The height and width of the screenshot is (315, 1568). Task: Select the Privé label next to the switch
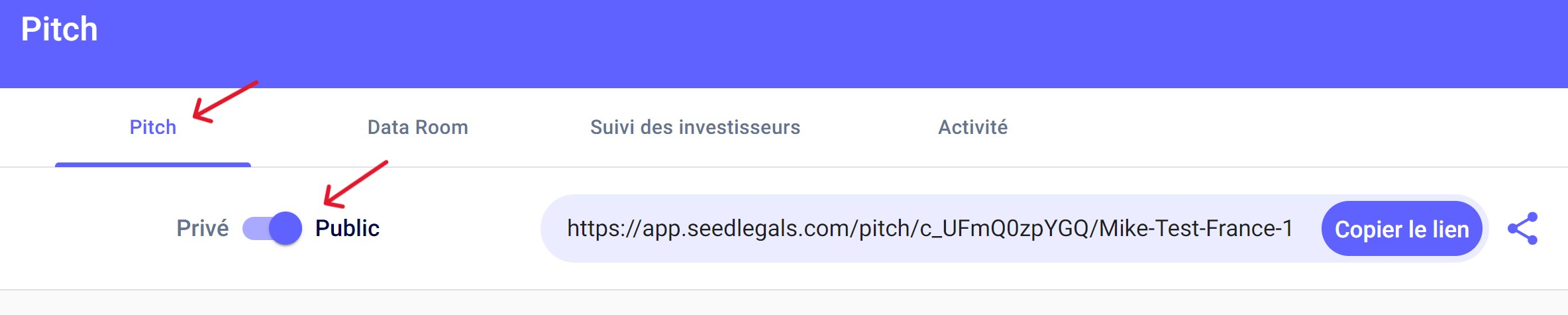click(x=202, y=228)
